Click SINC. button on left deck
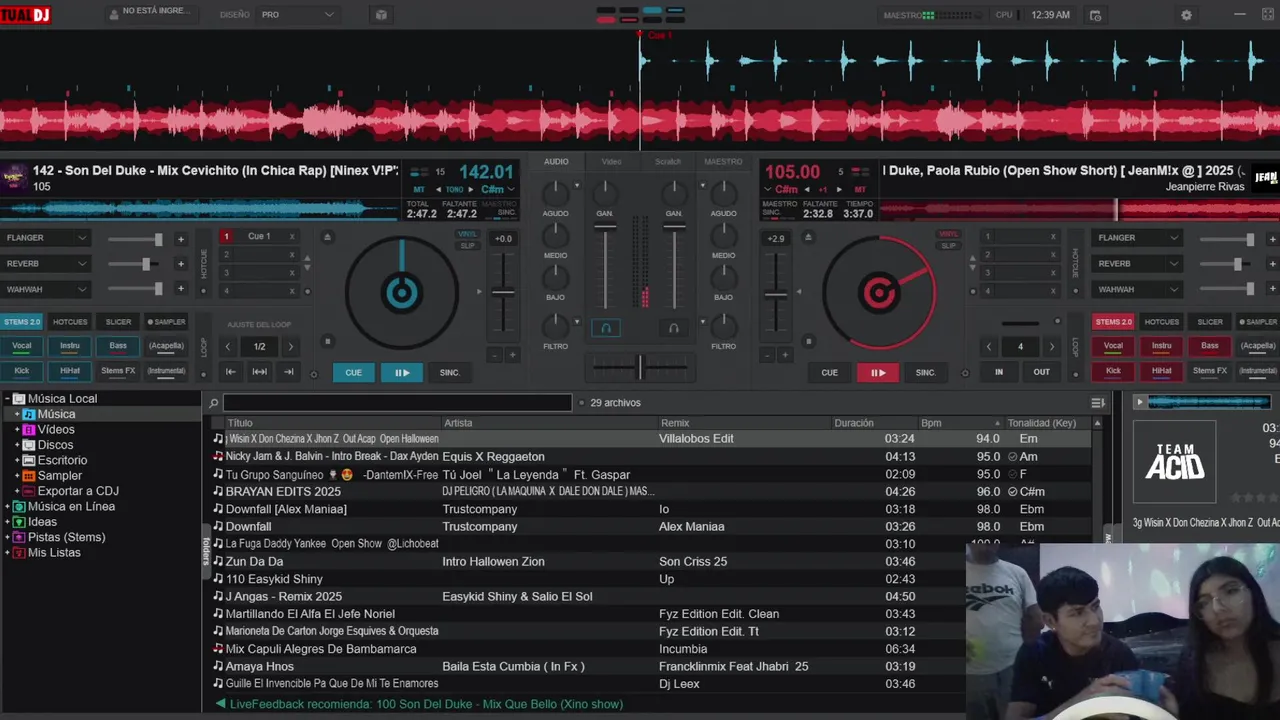 tap(450, 372)
